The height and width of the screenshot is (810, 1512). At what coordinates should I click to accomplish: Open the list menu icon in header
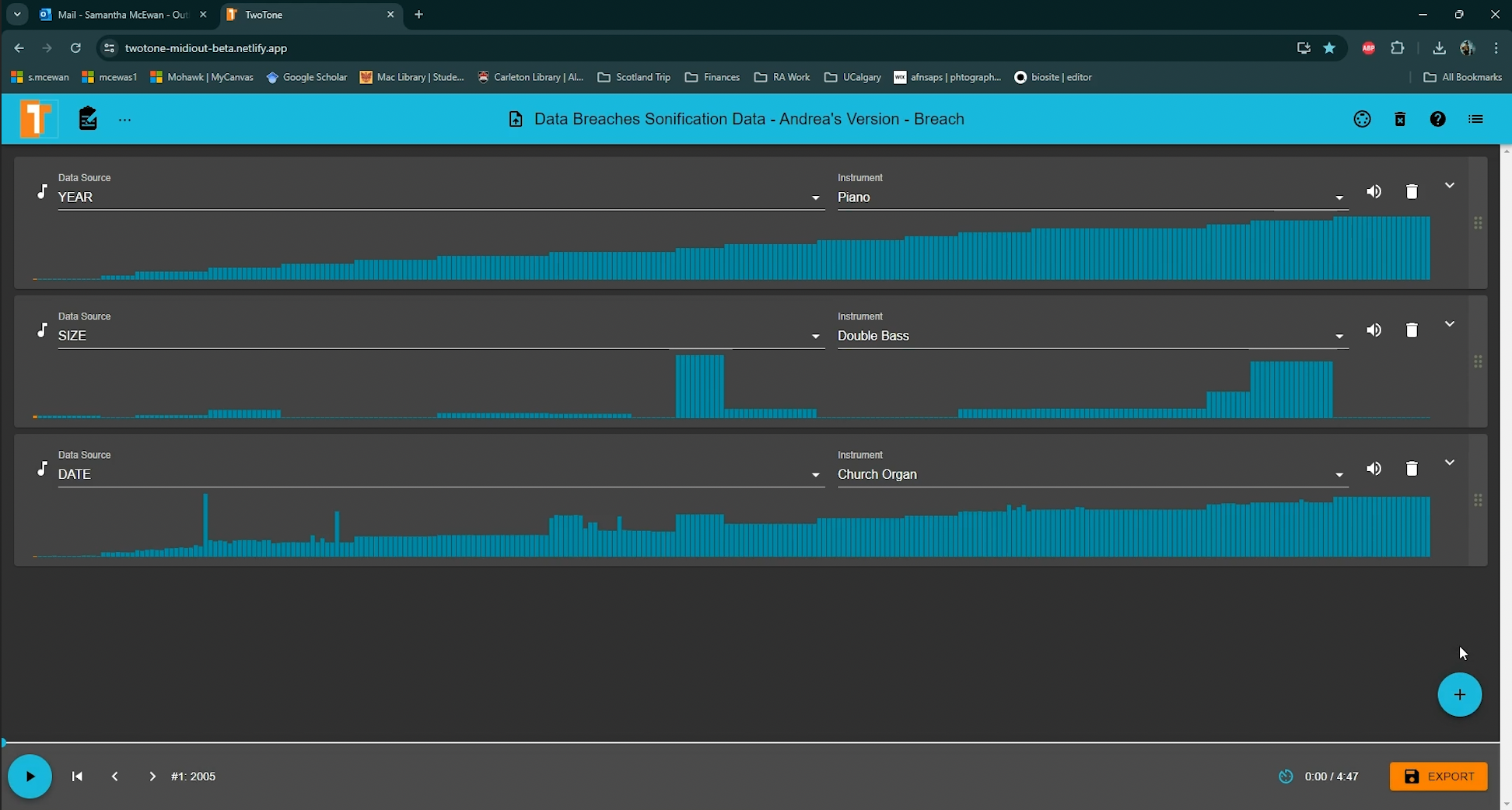pyautogui.click(x=1475, y=119)
